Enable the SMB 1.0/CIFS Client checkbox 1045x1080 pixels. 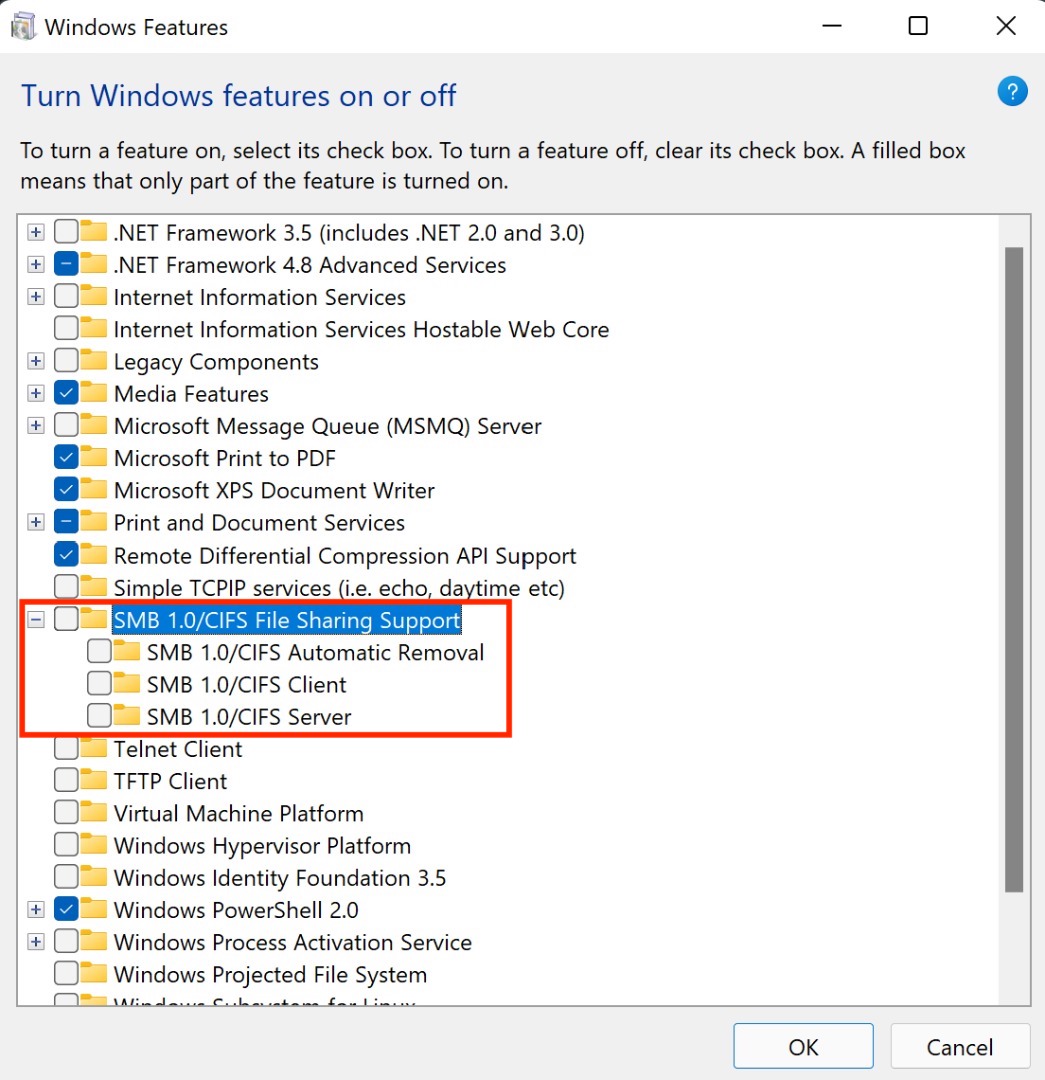pyautogui.click(x=99, y=685)
